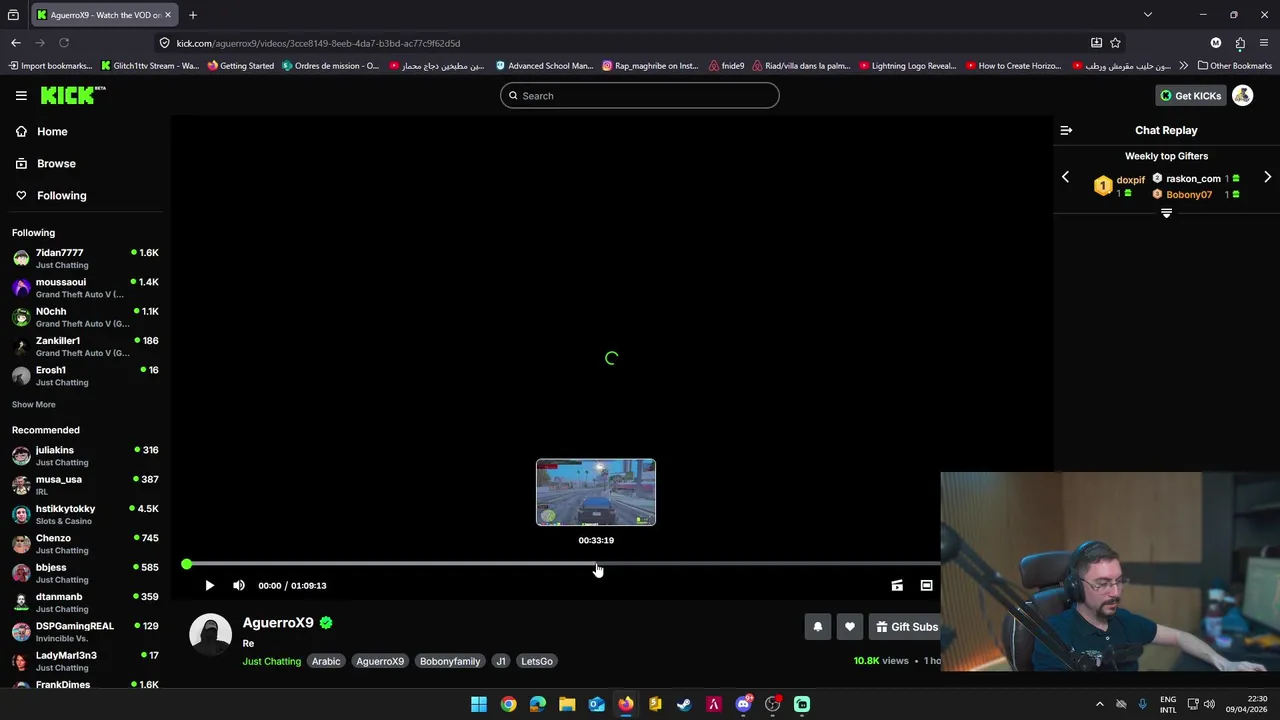The height and width of the screenshot is (720, 1280).
Task: Open the Windows Start menu
Action: (479, 704)
